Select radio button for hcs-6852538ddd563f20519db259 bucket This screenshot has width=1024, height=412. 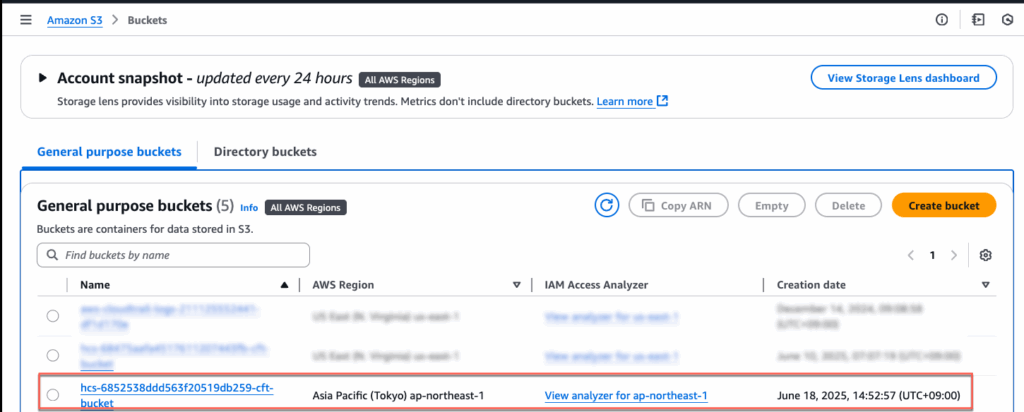point(52,395)
